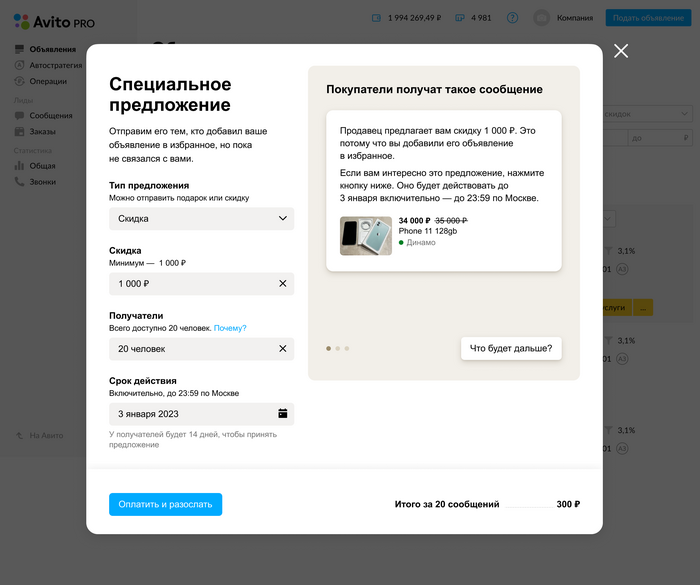Click the wallet balance icon in header
Screen dimensions: 700x585
[376, 18]
